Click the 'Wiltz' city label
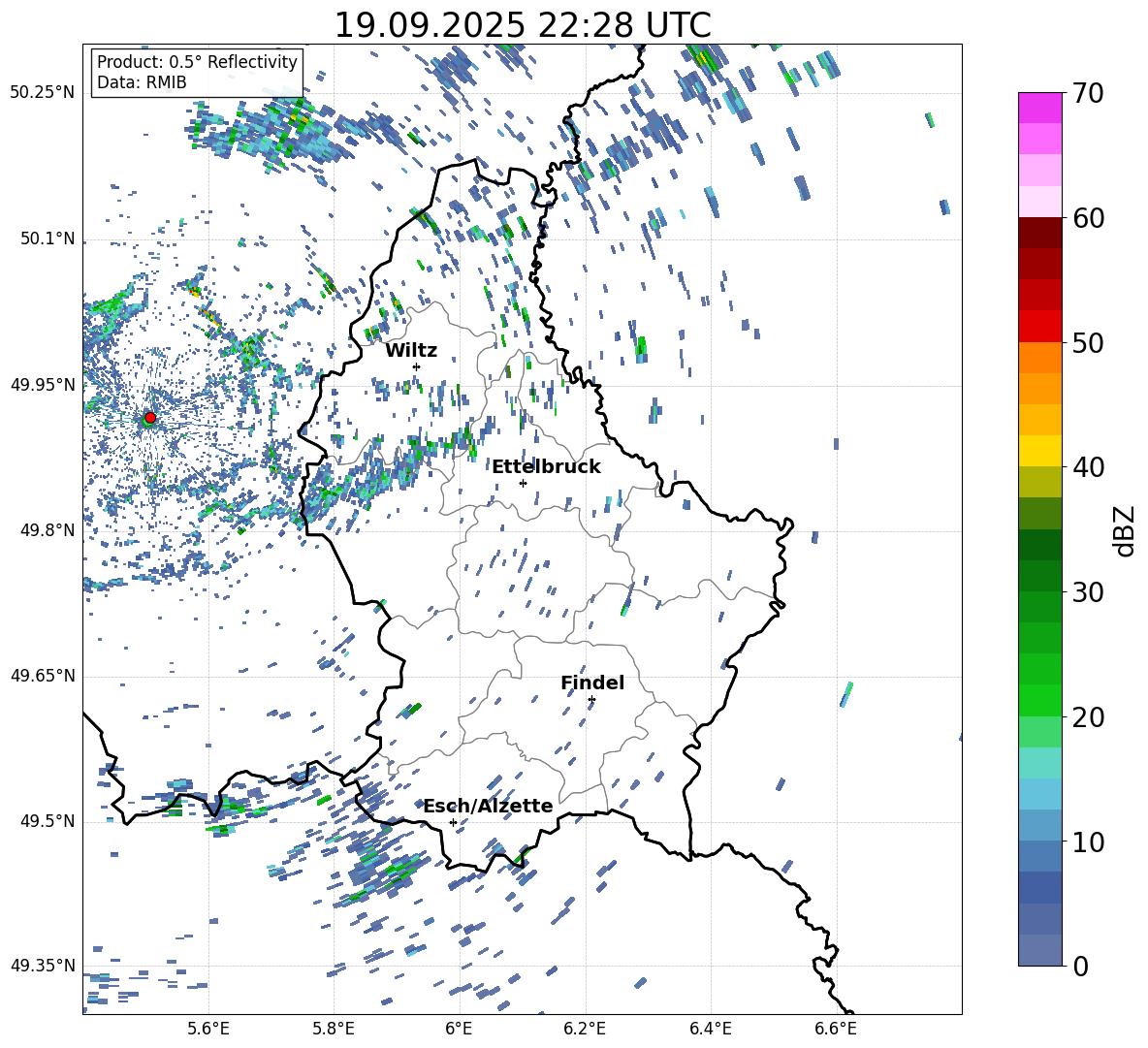 [x=411, y=351]
